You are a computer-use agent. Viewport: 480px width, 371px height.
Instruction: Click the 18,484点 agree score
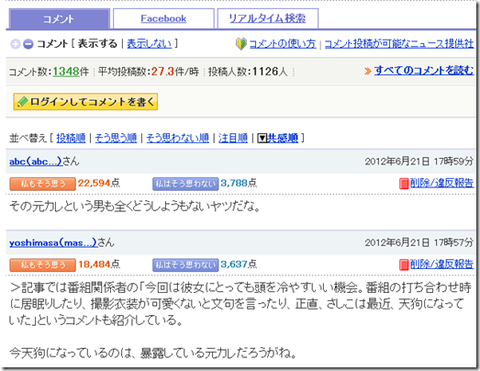[x=99, y=264]
